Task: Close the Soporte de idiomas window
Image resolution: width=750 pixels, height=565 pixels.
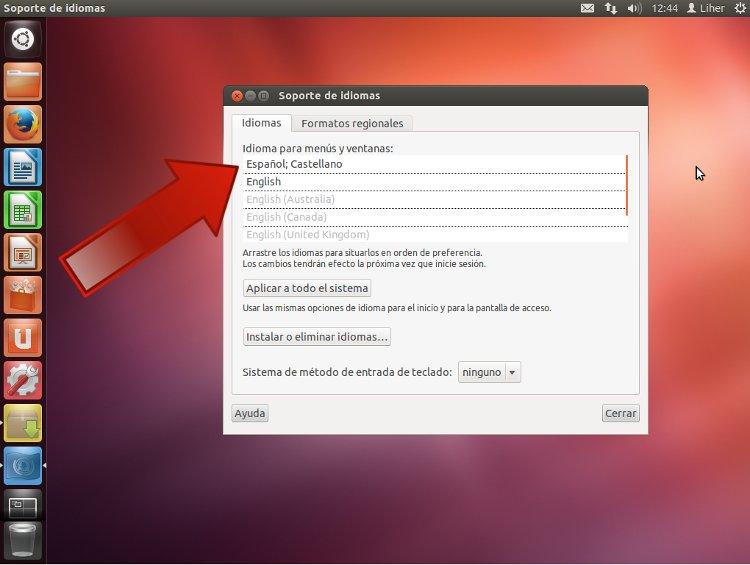Action: pyautogui.click(x=237, y=96)
